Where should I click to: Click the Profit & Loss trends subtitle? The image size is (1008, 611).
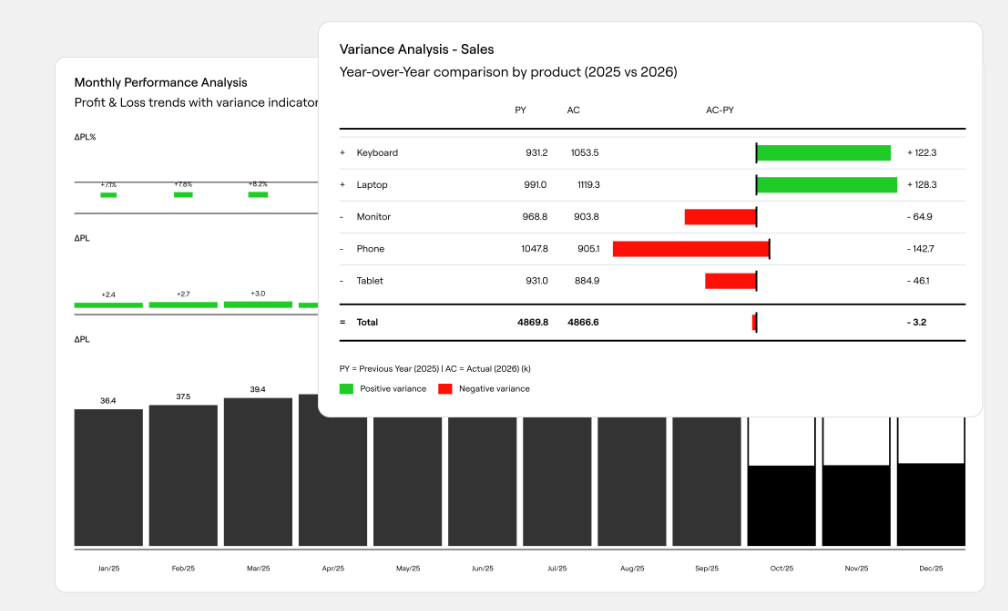[x=196, y=103]
